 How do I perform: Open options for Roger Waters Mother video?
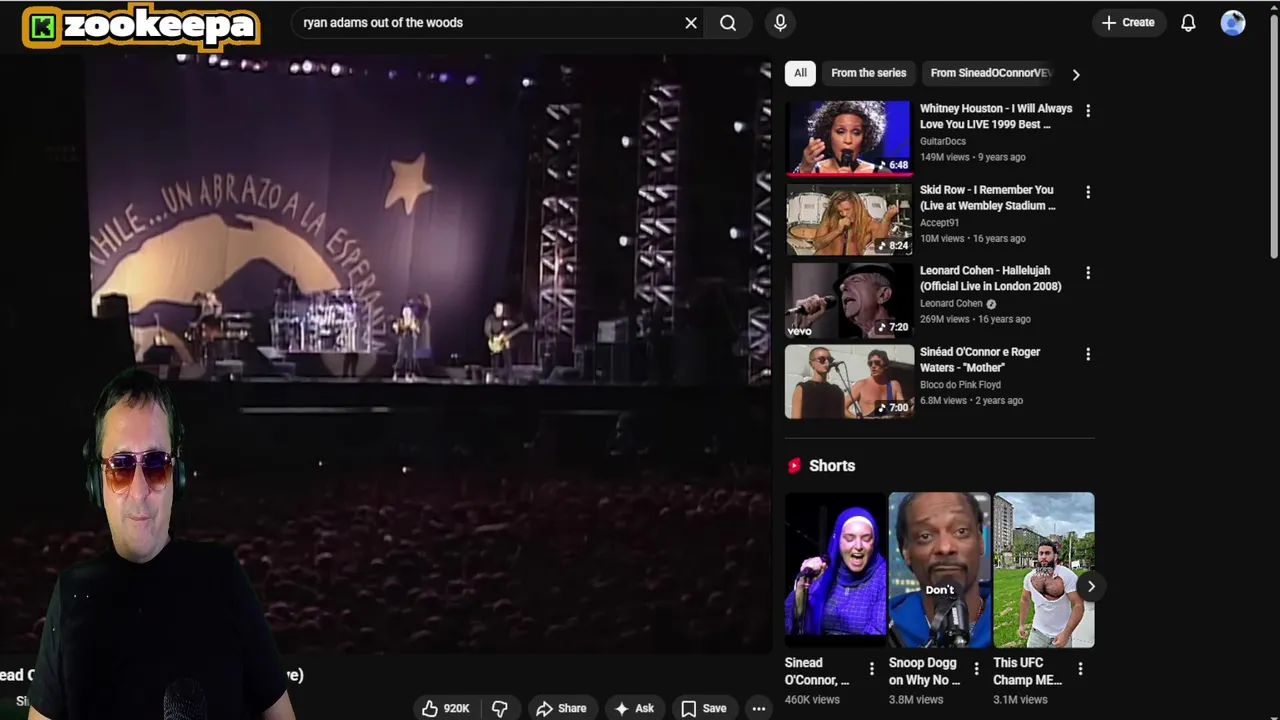tap(1088, 354)
